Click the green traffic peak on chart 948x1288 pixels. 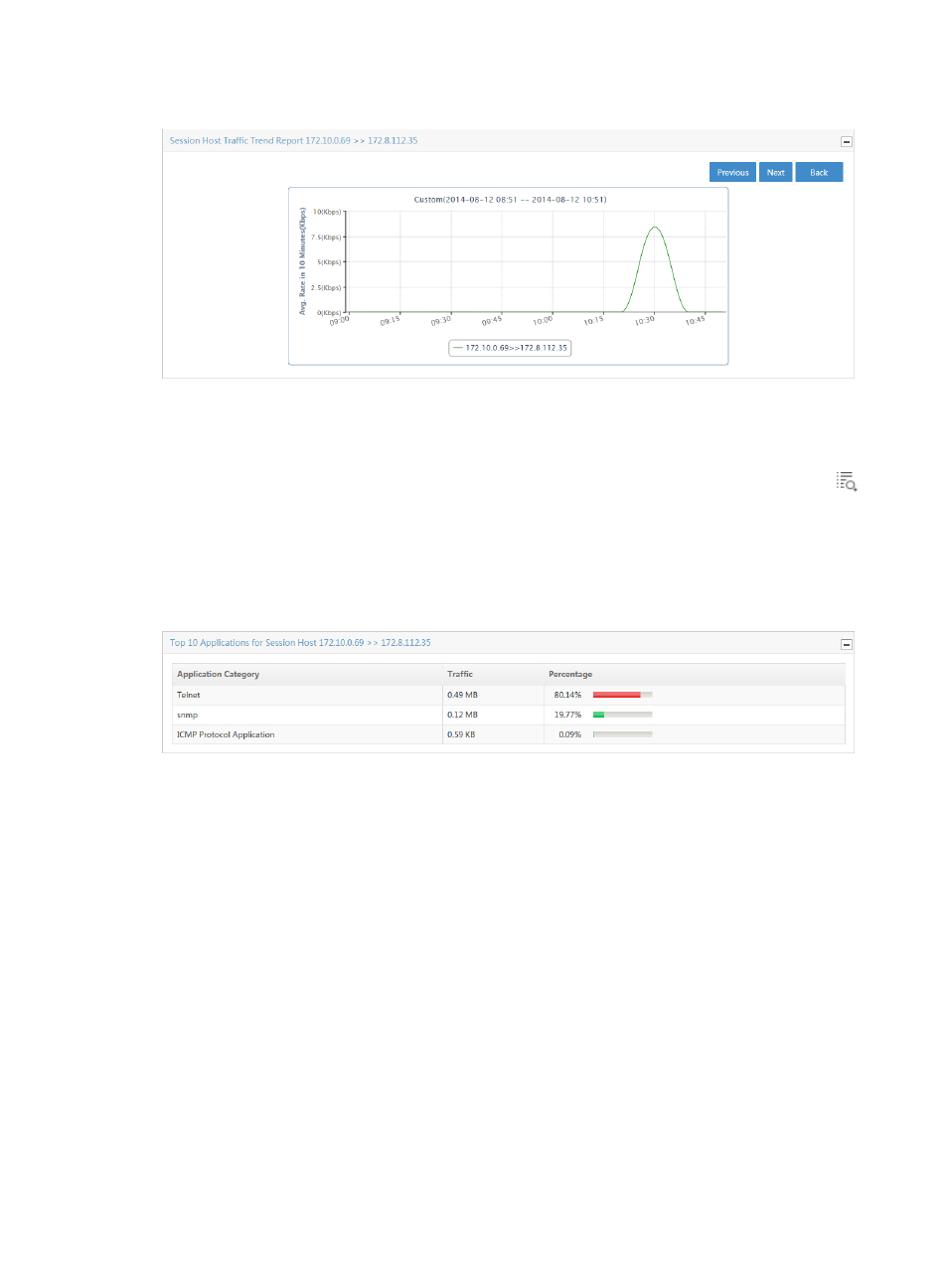tap(655, 230)
